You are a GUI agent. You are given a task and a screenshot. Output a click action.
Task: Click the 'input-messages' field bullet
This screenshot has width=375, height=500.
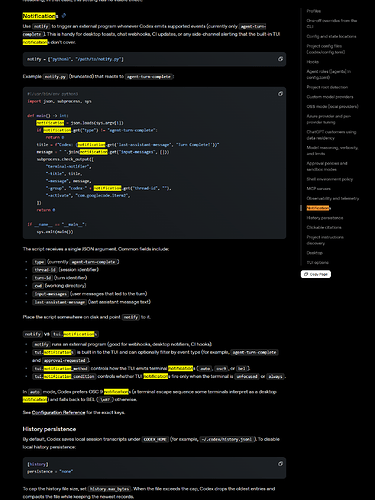click(50, 294)
